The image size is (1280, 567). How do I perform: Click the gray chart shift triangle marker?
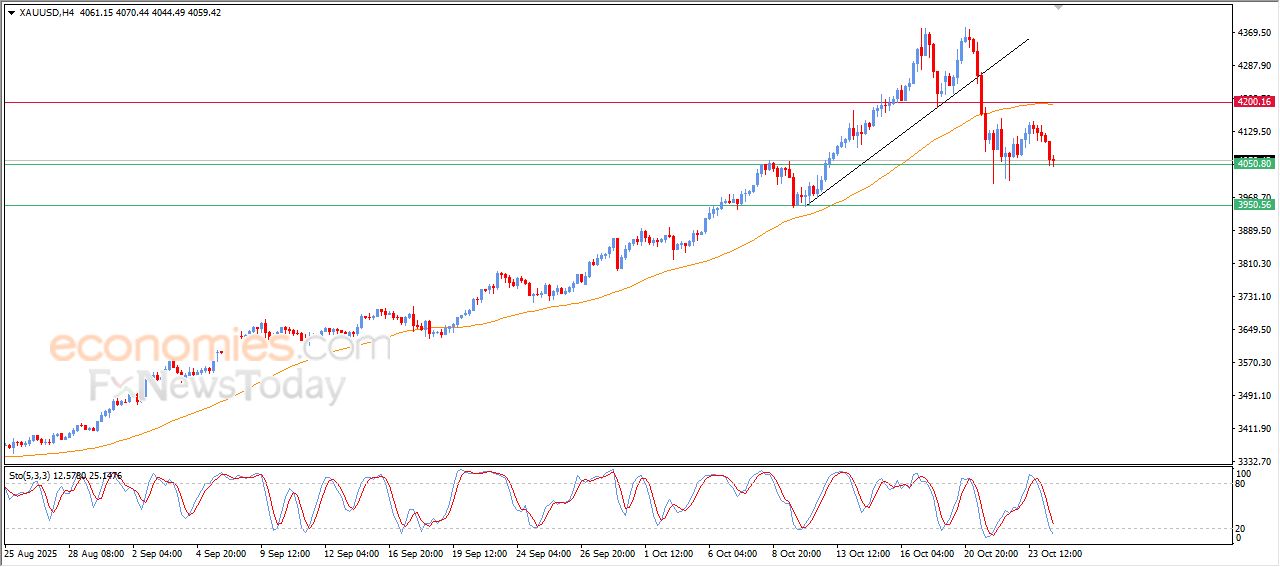[x=1059, y=7]
